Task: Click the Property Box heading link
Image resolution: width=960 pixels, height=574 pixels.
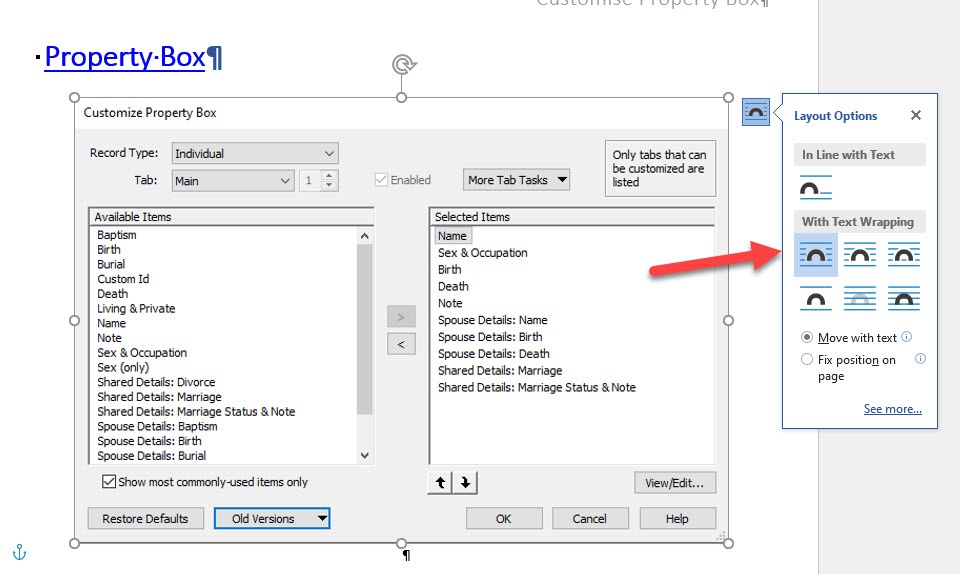Action: pyautogui.click(x=125, y=57)
